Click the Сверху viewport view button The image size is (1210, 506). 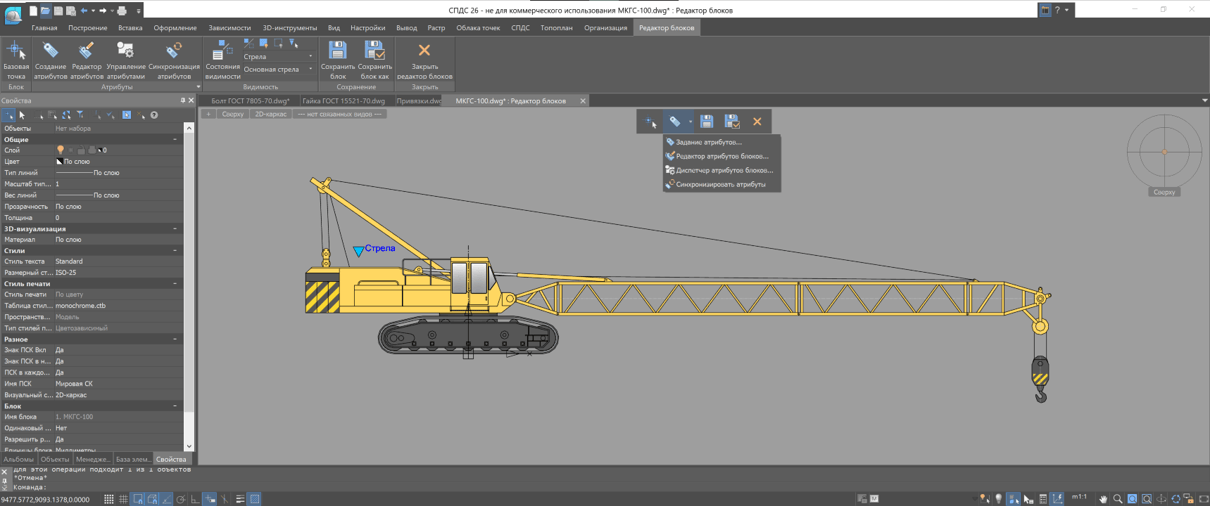pyautogui.click(x=233, y=114)
